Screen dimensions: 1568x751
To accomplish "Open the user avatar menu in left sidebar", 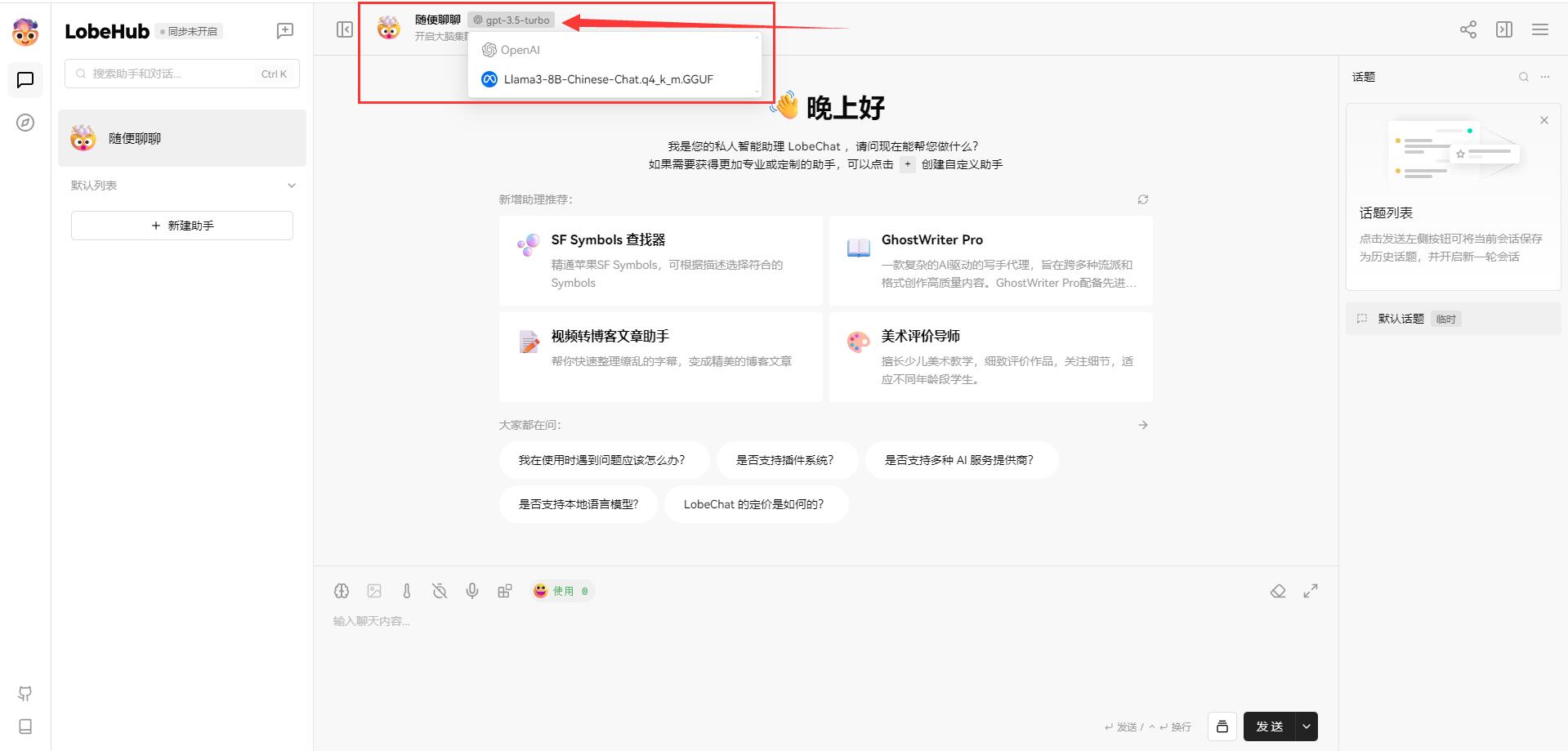I will click(x=25, y=32).
